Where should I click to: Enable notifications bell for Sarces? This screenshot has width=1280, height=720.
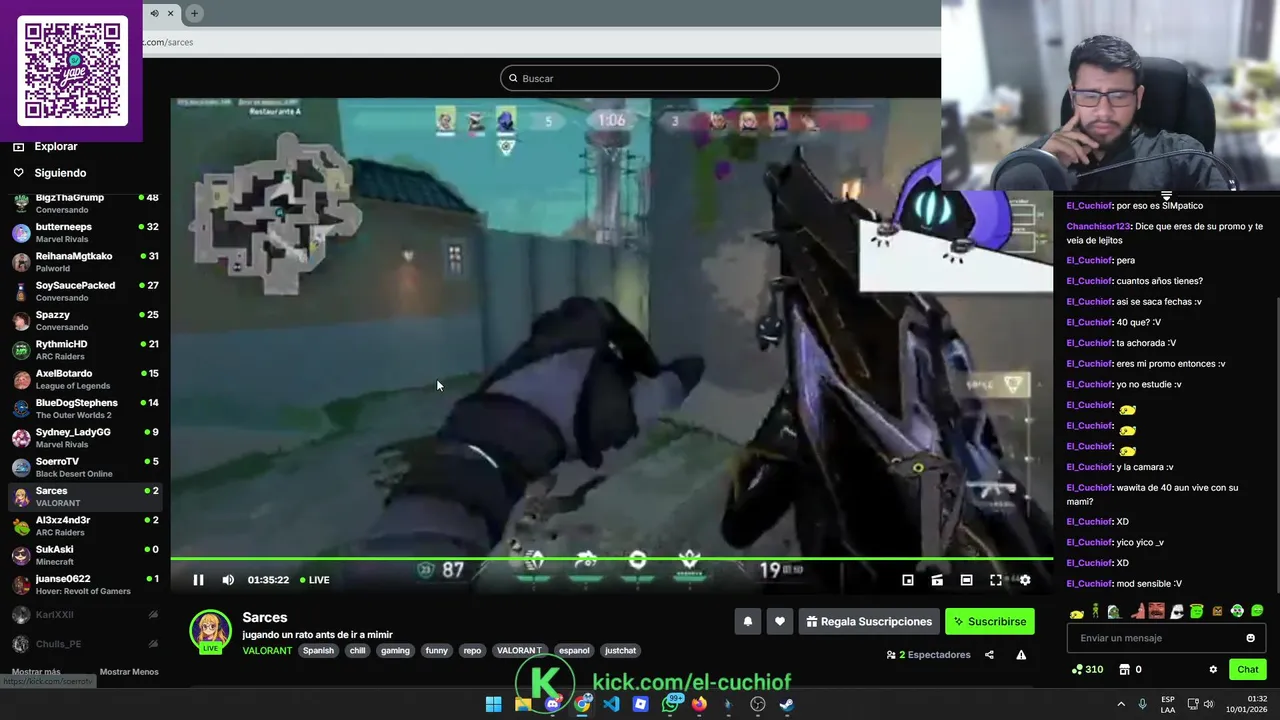coord(748,621)
